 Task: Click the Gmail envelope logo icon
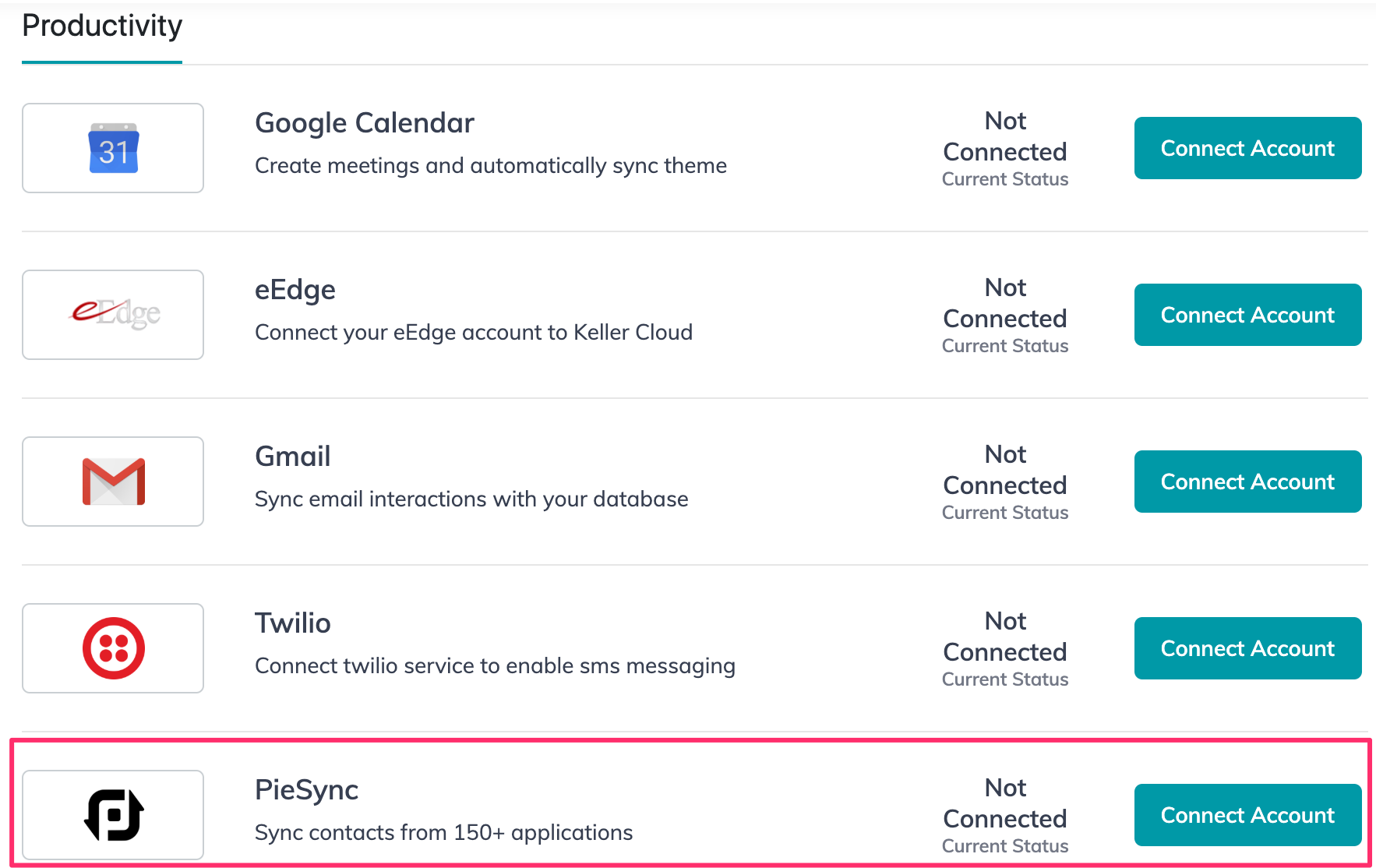114,482
